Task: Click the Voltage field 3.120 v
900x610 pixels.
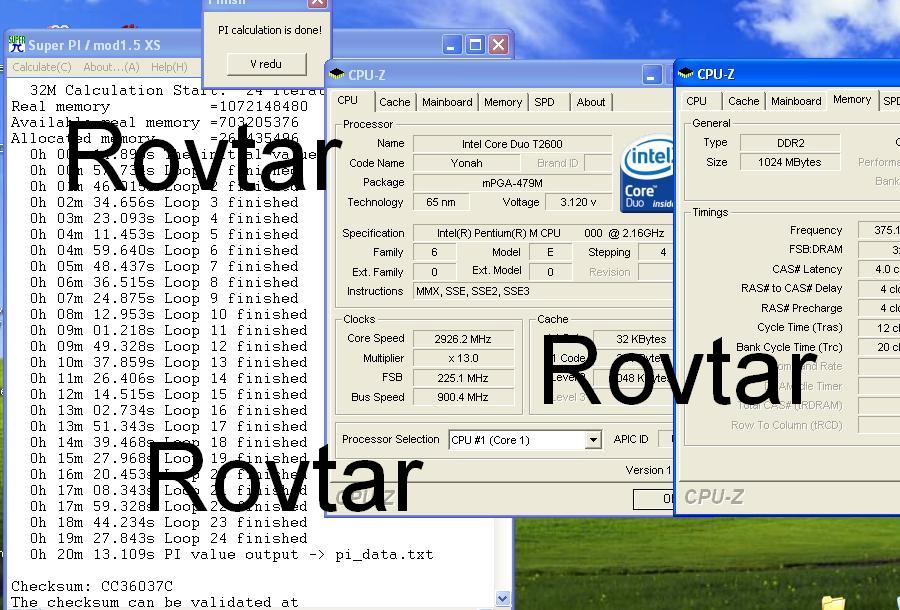Action: click(x=578, y=202)
